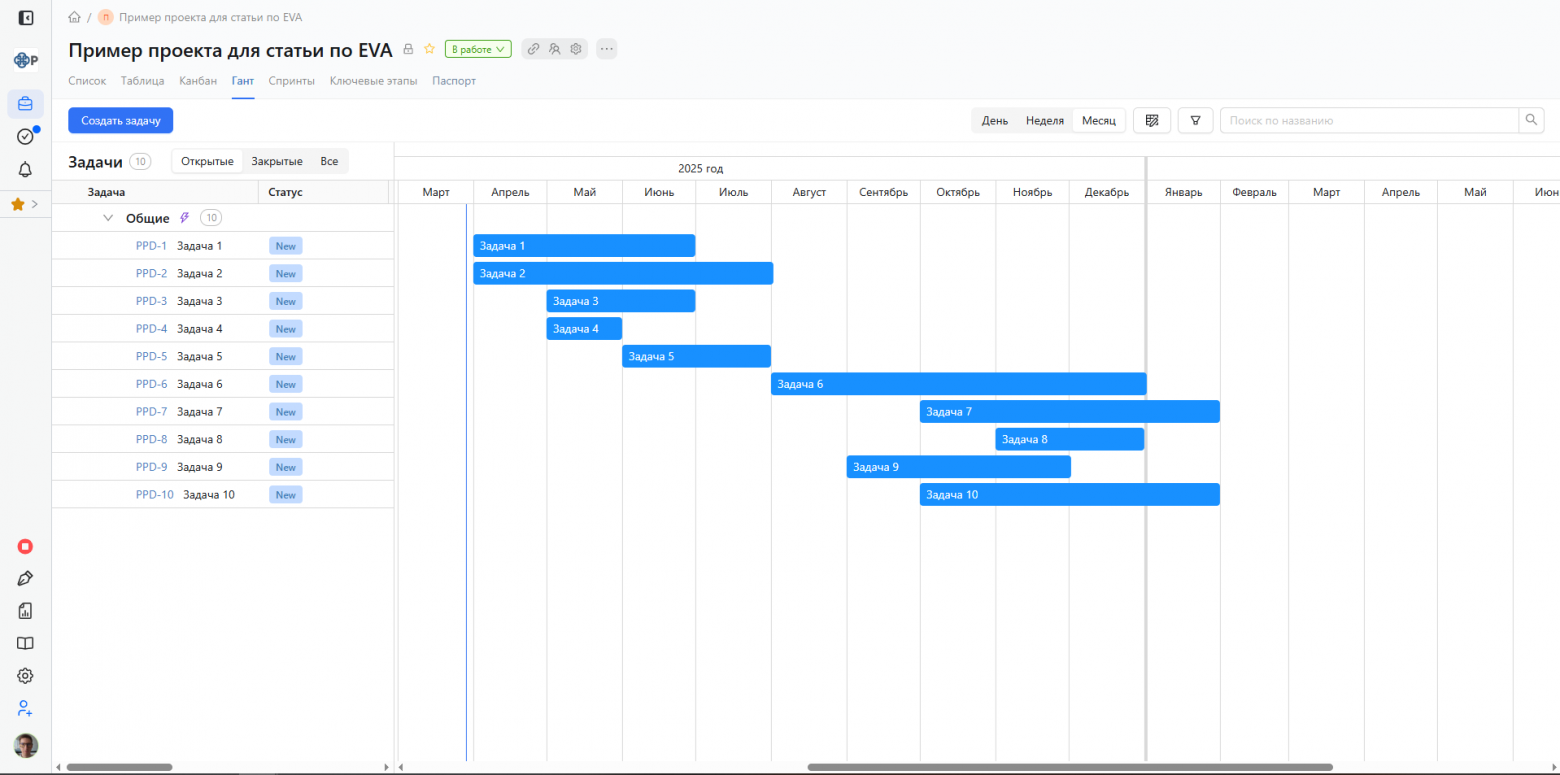This screenshot has height=775, width=1560.
Task: Show Закрытые tasks
Action: click(277, 162)
